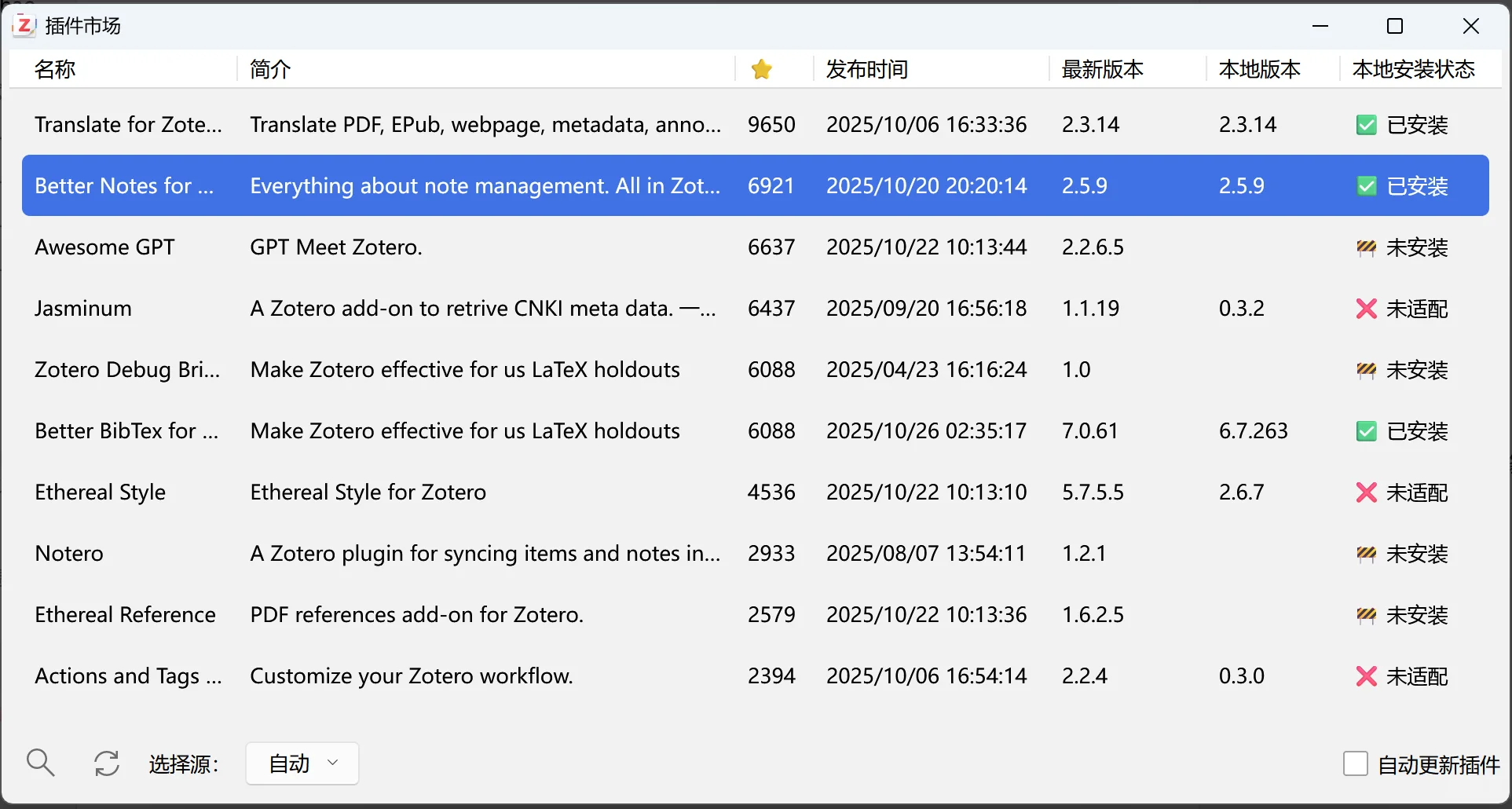The width and height of the screenshot is (1512, 809).
Task: Click the red 未适配 icon for Jasminum
Action: click(x=1367, y=308)
